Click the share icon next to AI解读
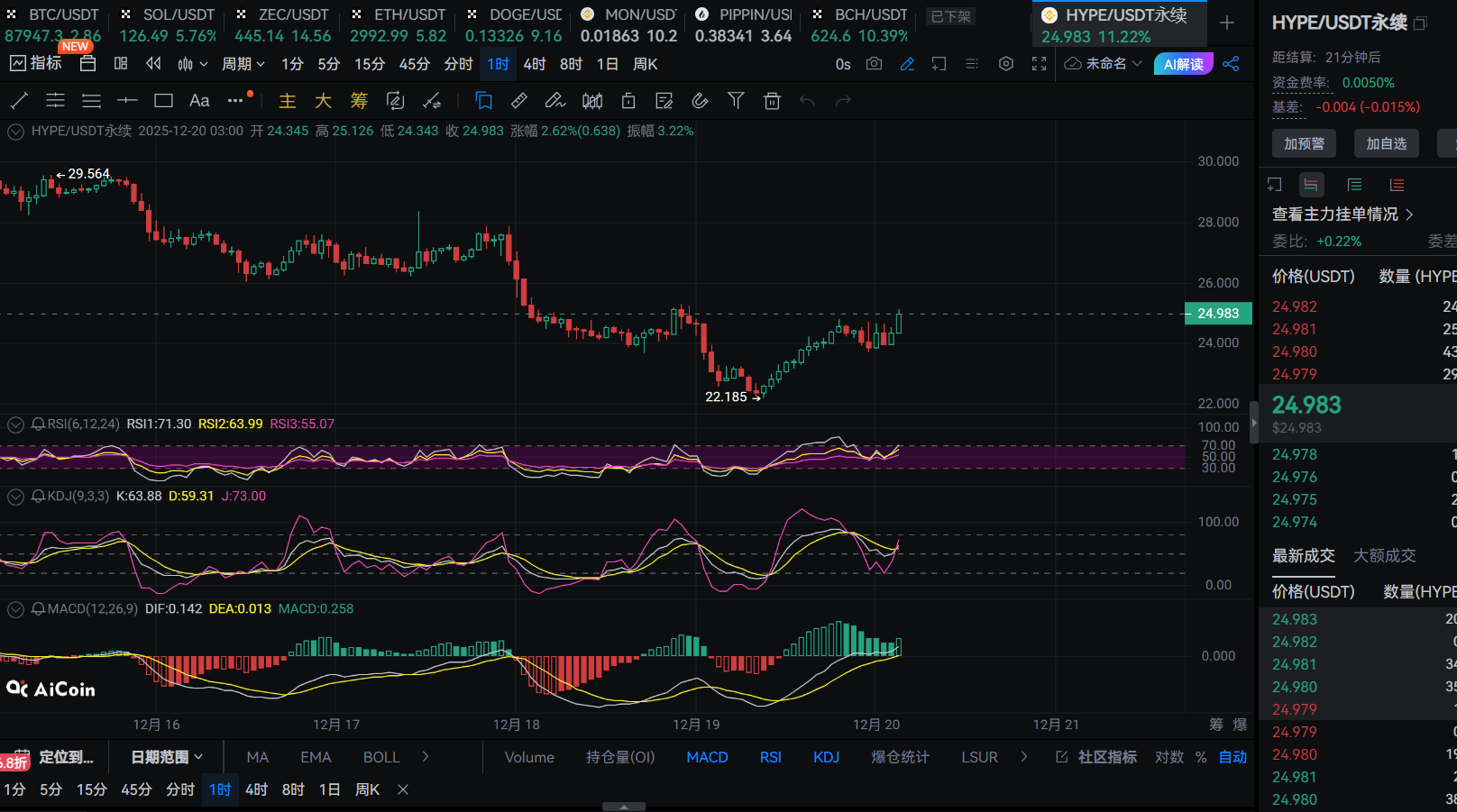The height and width of the screenshot is (812, 1457). click(1231, 64)
